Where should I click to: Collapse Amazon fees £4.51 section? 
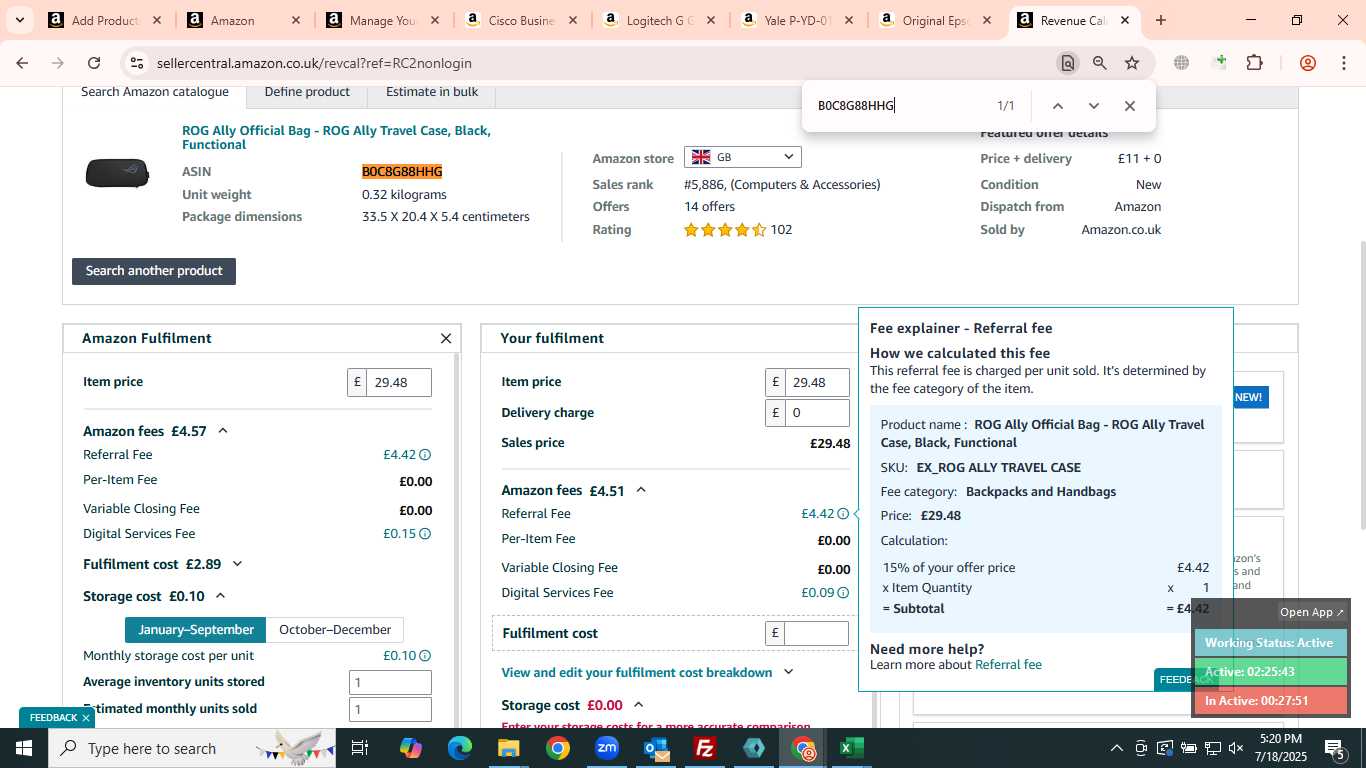pos(641,490)
